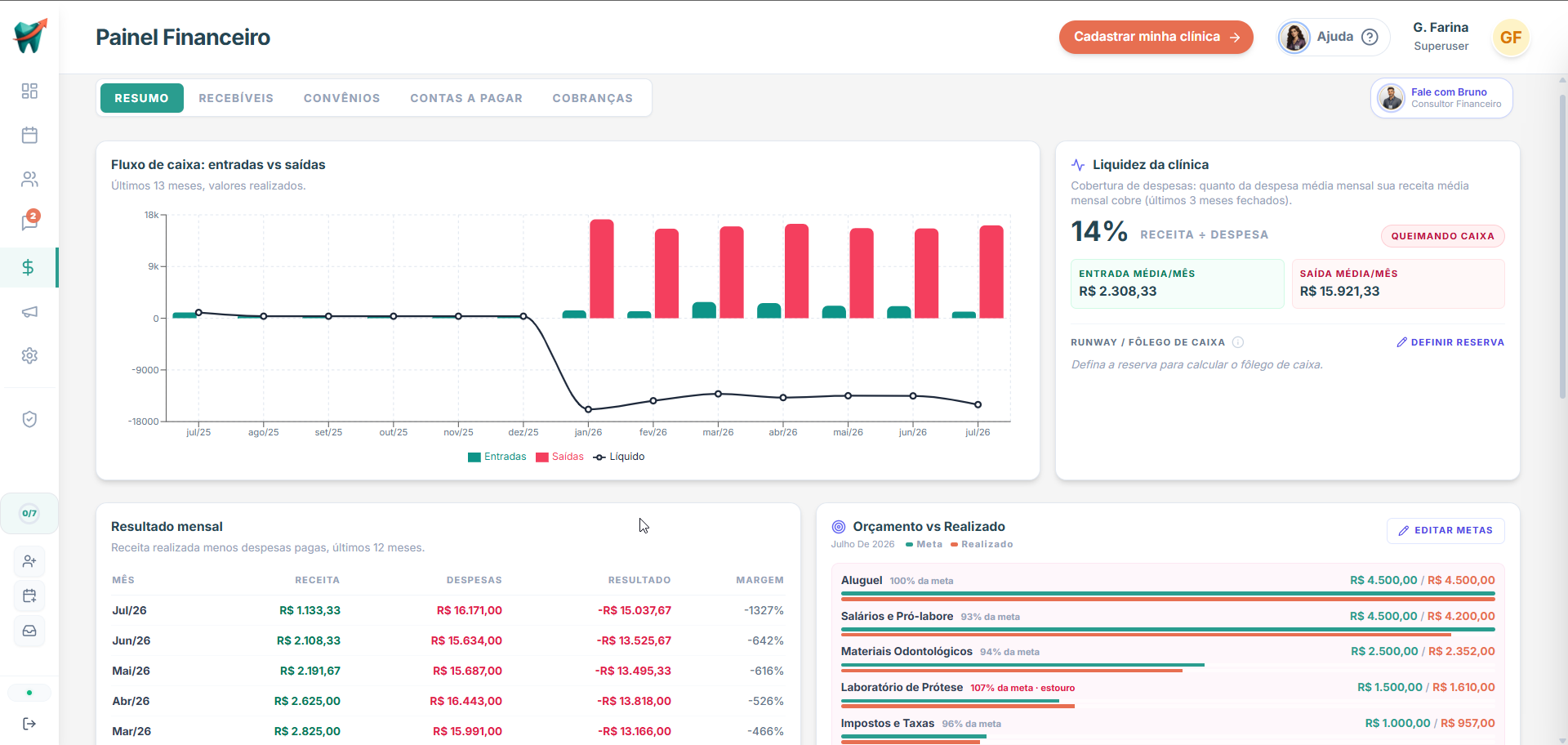This screenshot has width=1568, height=745.
Task: Open the calendar icon in sidebar
Action: point(29,135)
